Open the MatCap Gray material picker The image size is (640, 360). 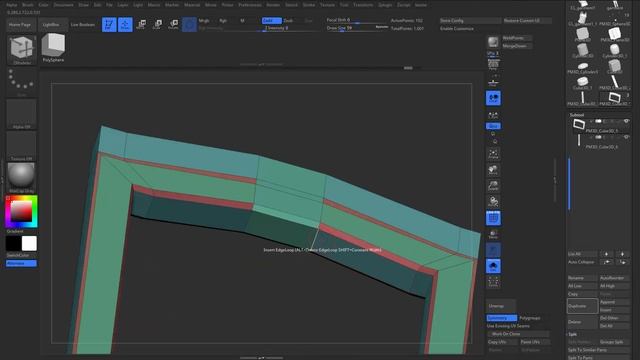pyautogui.click(x=22, y=178)
